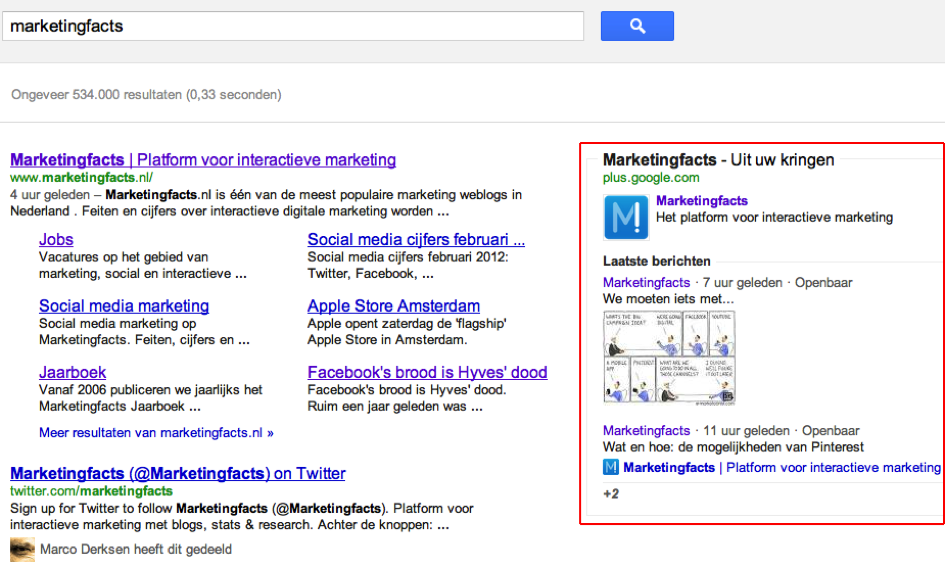Open the comic strip thumbnail image
Image resolution: width=945 pixels, height=567 pixels.
click(670, 357)
